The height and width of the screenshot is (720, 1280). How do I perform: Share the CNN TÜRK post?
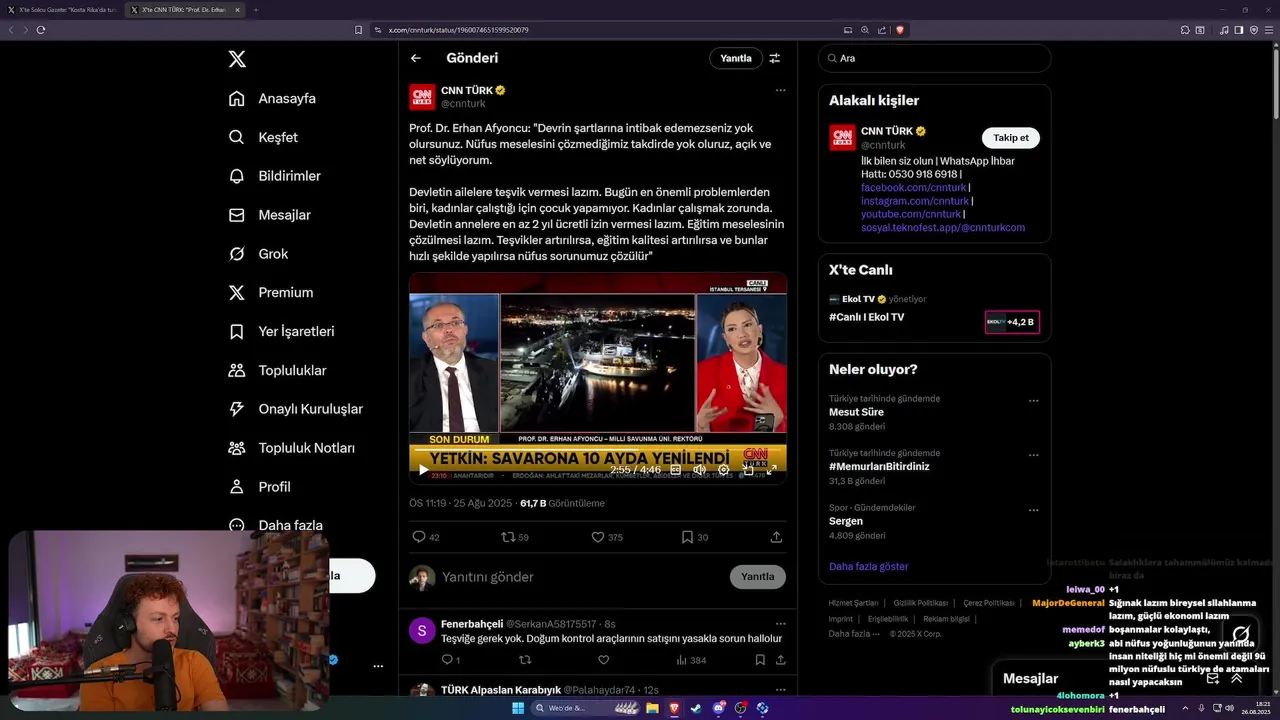pos(776,537)
